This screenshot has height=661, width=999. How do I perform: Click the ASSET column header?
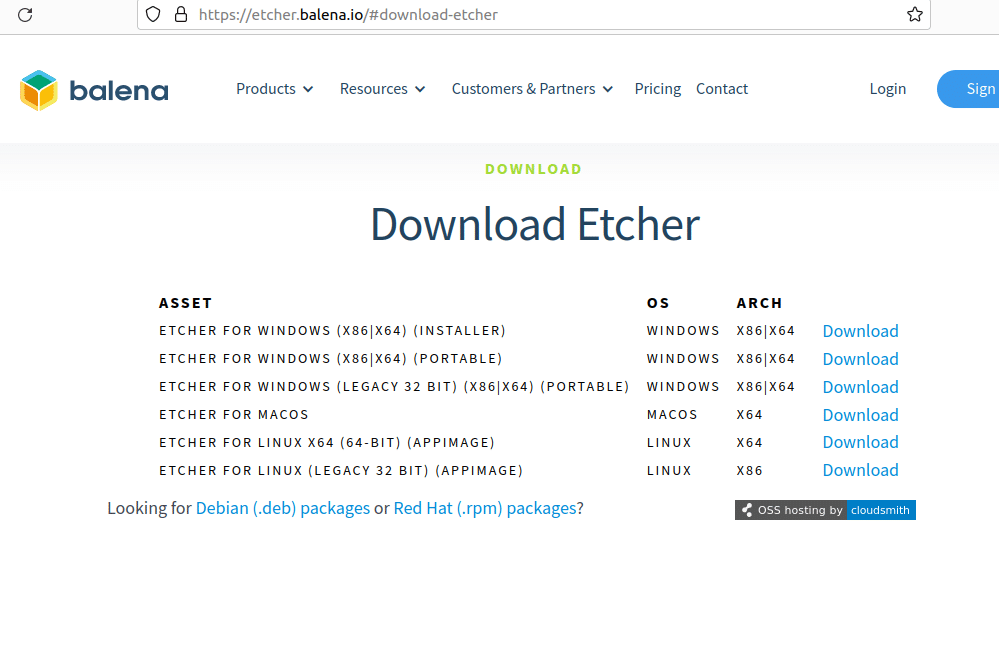(185, 303)
